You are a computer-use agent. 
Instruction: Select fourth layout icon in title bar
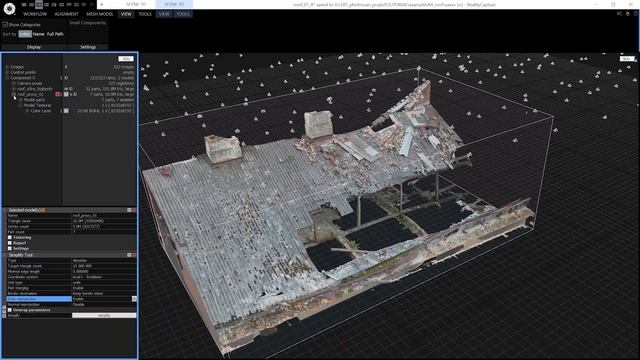pos(46,4)
